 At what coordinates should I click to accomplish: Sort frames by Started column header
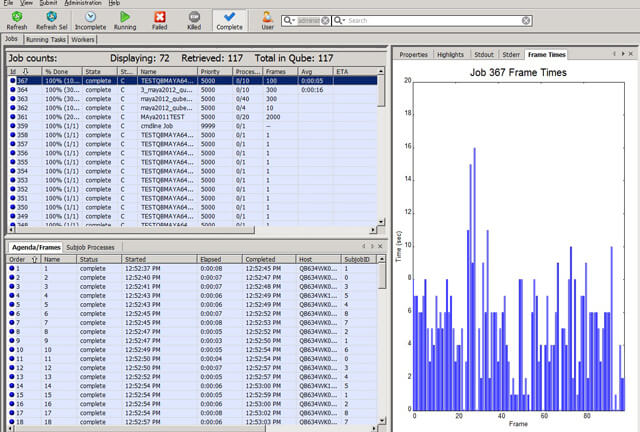tap(159, 259)
